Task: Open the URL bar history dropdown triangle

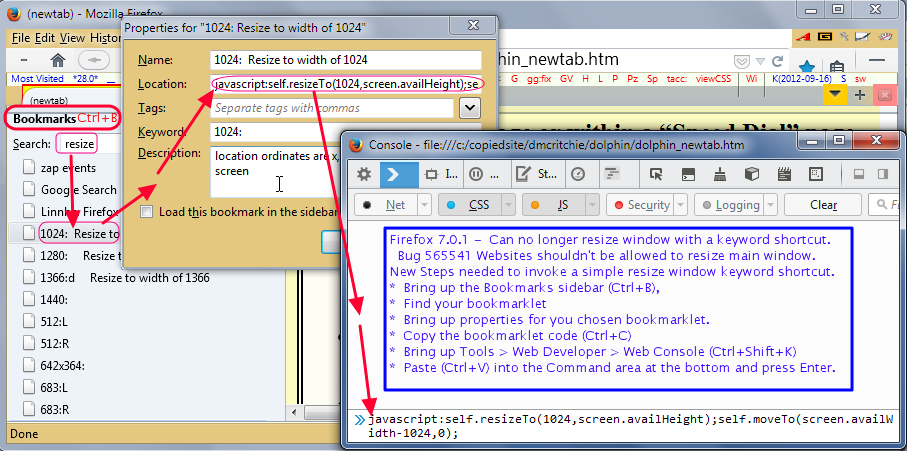Action: pos(760,61)
